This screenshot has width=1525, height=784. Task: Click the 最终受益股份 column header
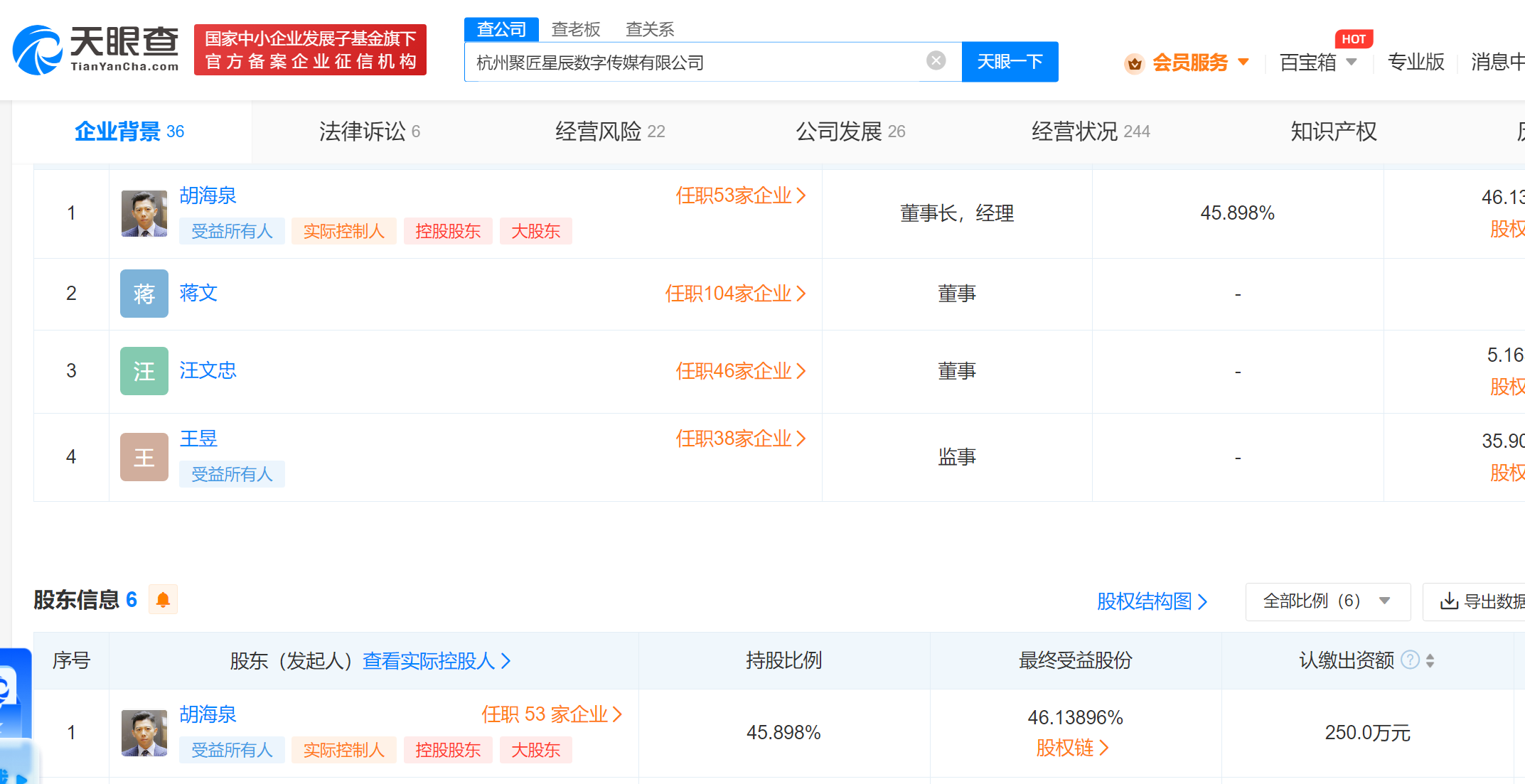1075,660
